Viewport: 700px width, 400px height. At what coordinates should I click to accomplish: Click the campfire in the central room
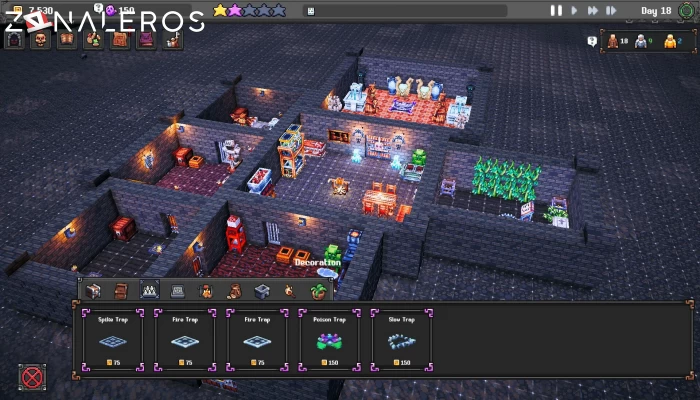[339, 185]
